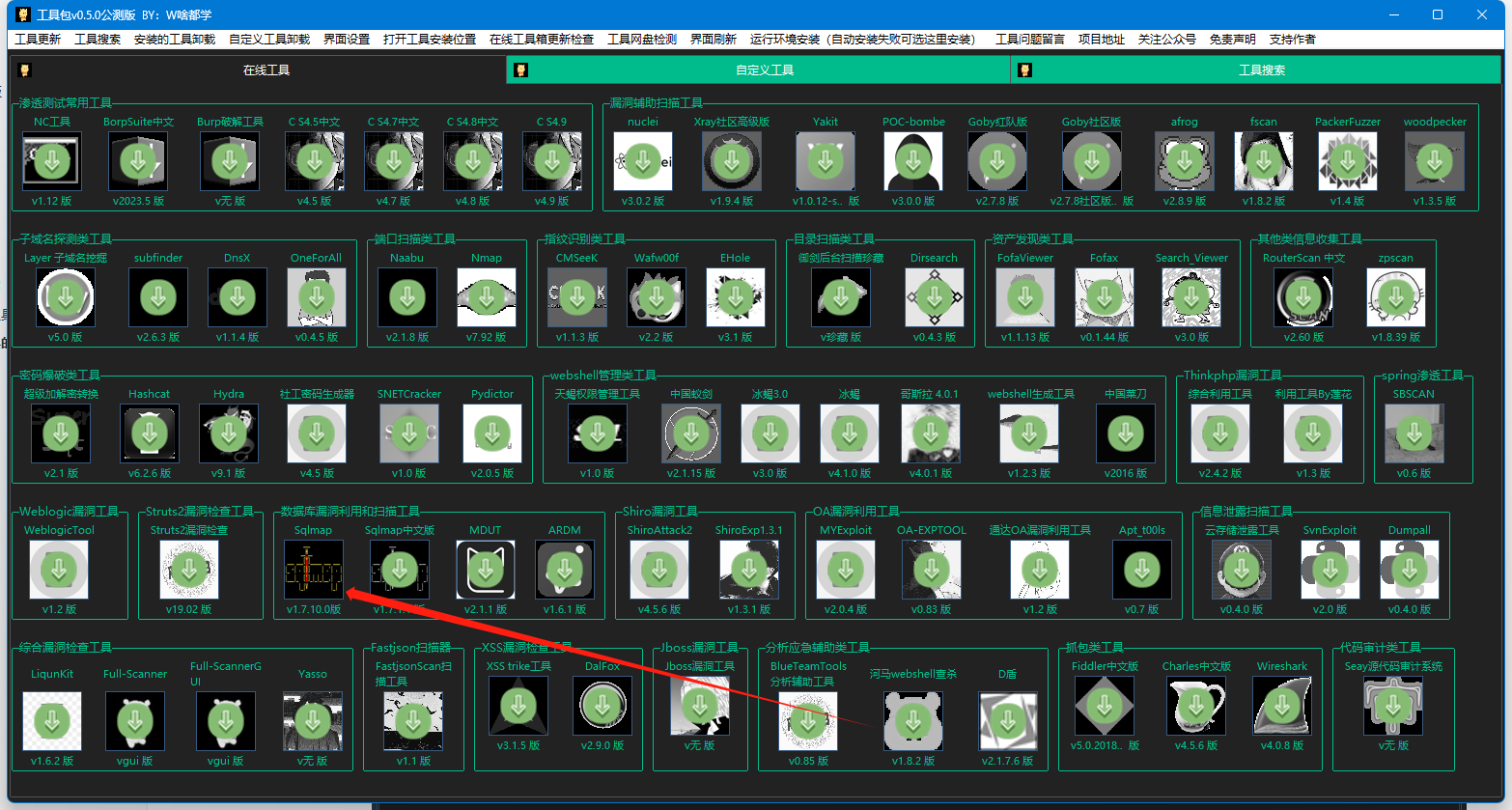Select the CMSeeK fingerprint icon
Screen dimensions: 1512x810
click(577, 297)
